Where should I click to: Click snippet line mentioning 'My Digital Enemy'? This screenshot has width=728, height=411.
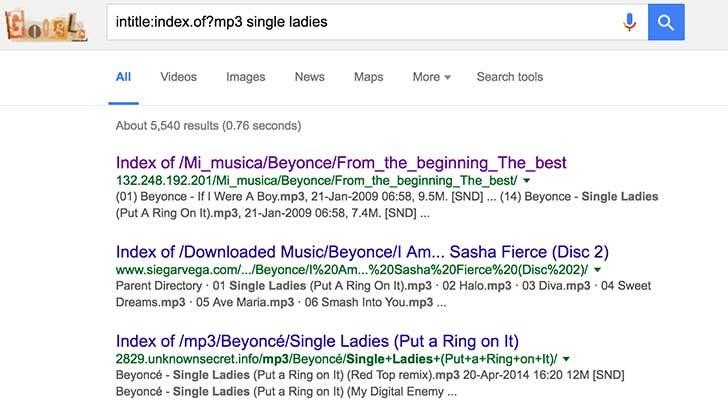pos(286,392)
